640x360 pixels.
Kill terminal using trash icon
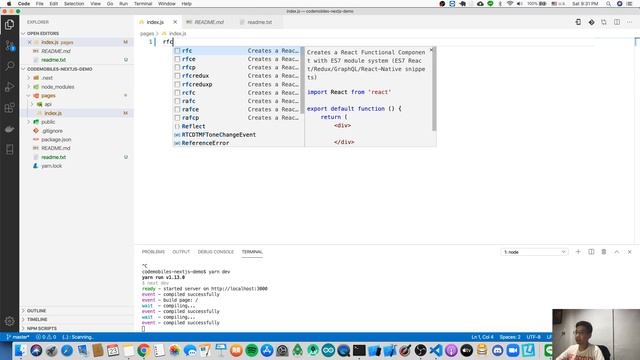click(x=604, y=252)
